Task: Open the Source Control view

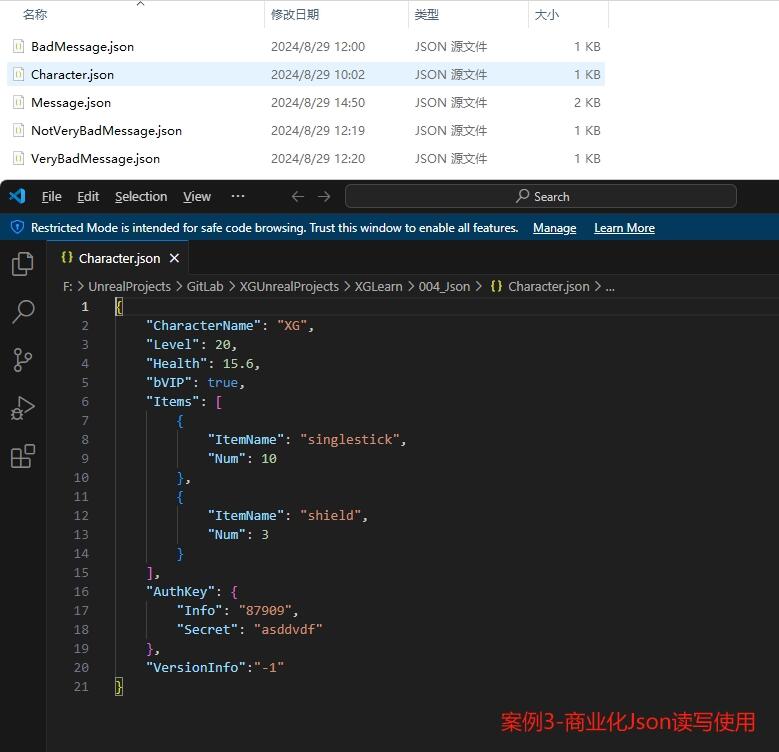Action: [22, 360]
